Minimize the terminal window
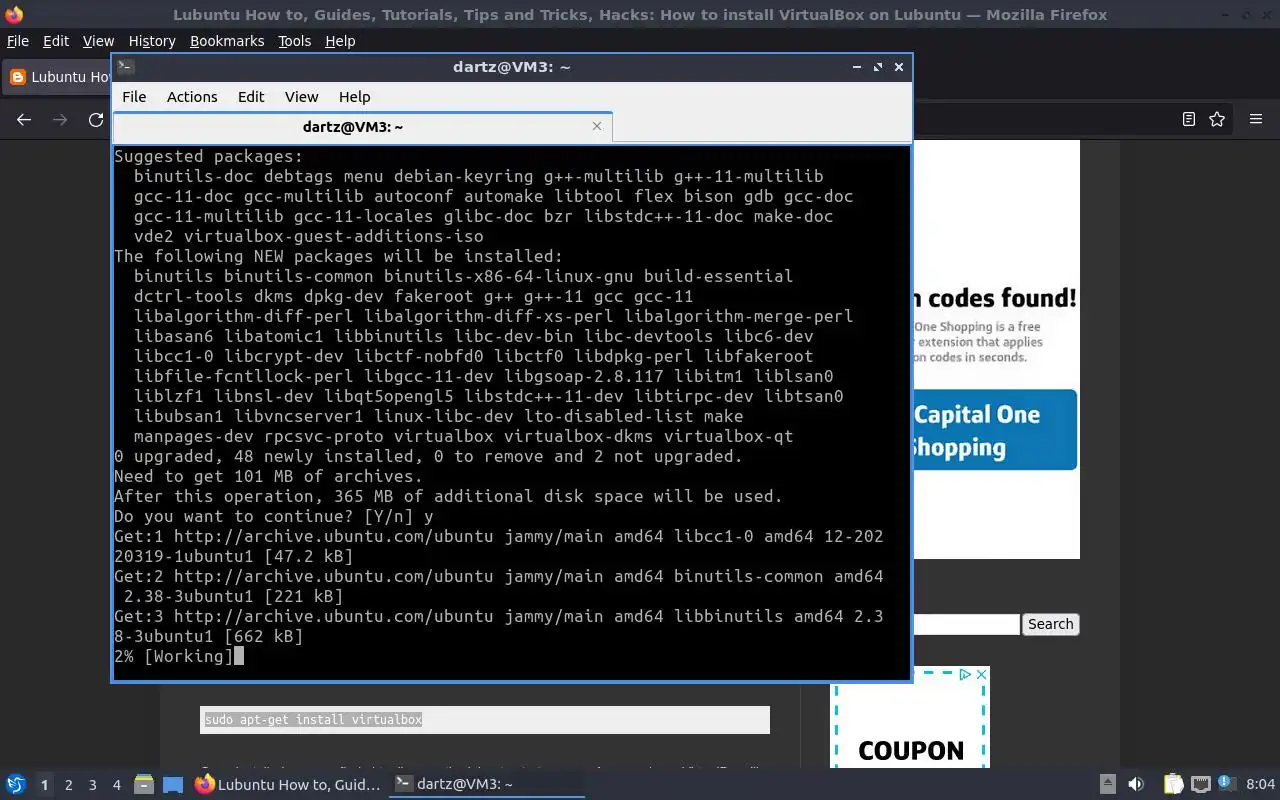Viewport: 1280px width, 800px height. click(x=857, y=67)
